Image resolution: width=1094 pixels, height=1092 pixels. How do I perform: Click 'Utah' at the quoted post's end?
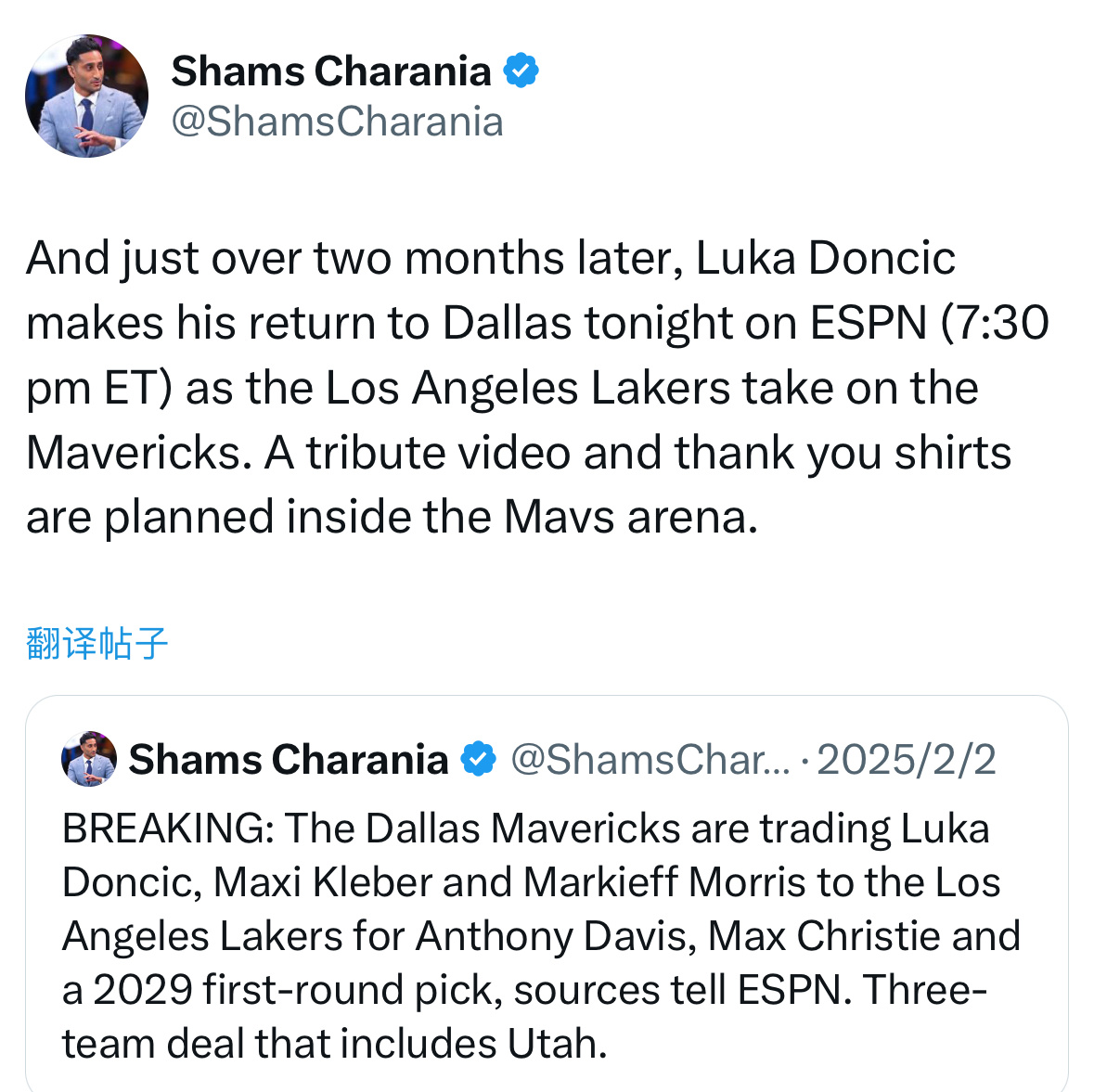tap(557, 1044)
